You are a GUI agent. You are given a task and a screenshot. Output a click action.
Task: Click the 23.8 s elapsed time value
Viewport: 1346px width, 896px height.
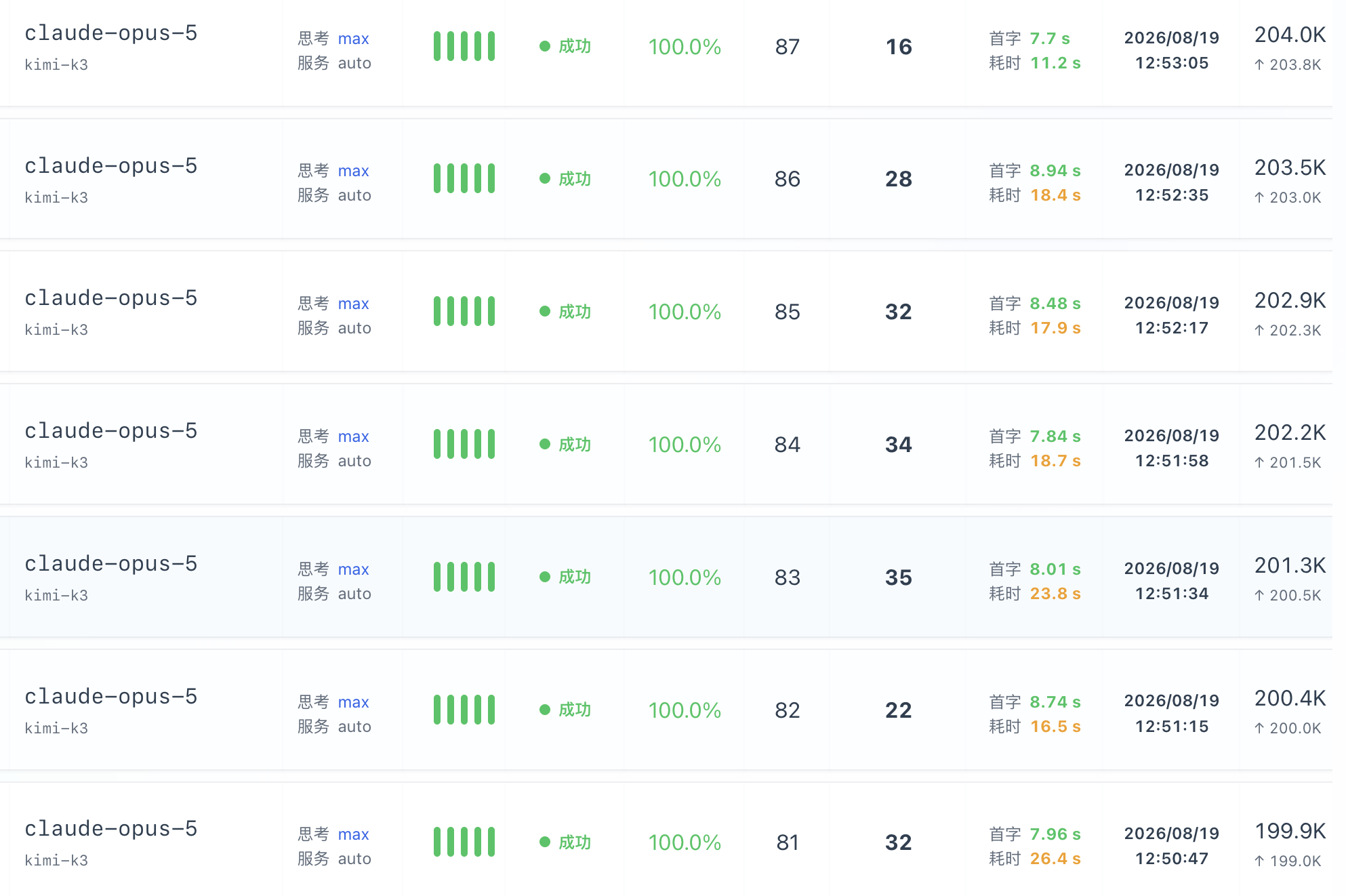coord(1055,594)
